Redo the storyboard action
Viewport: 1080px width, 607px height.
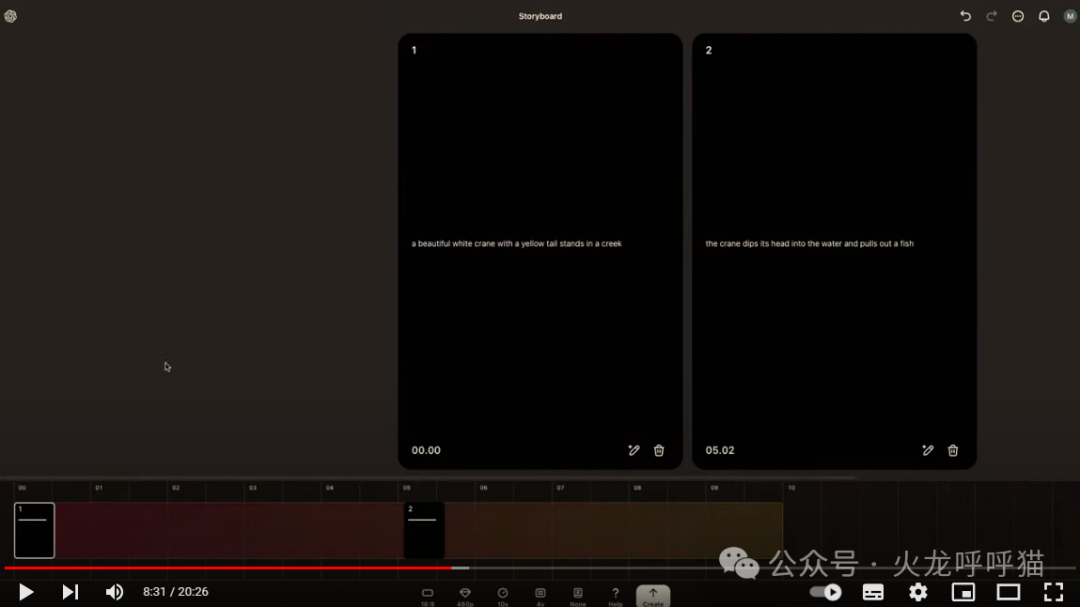pyautogui.click(x=991, y=16)
